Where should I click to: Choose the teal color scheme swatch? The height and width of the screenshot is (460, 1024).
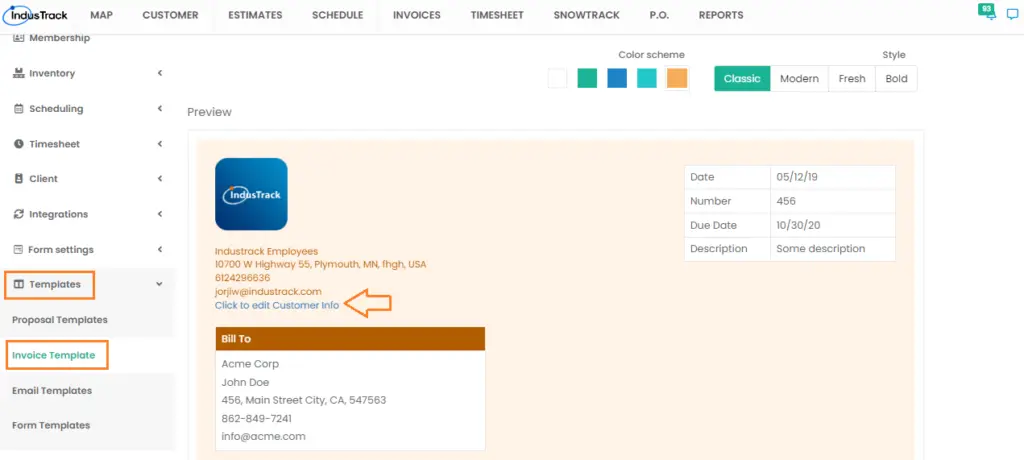(647, 78)
